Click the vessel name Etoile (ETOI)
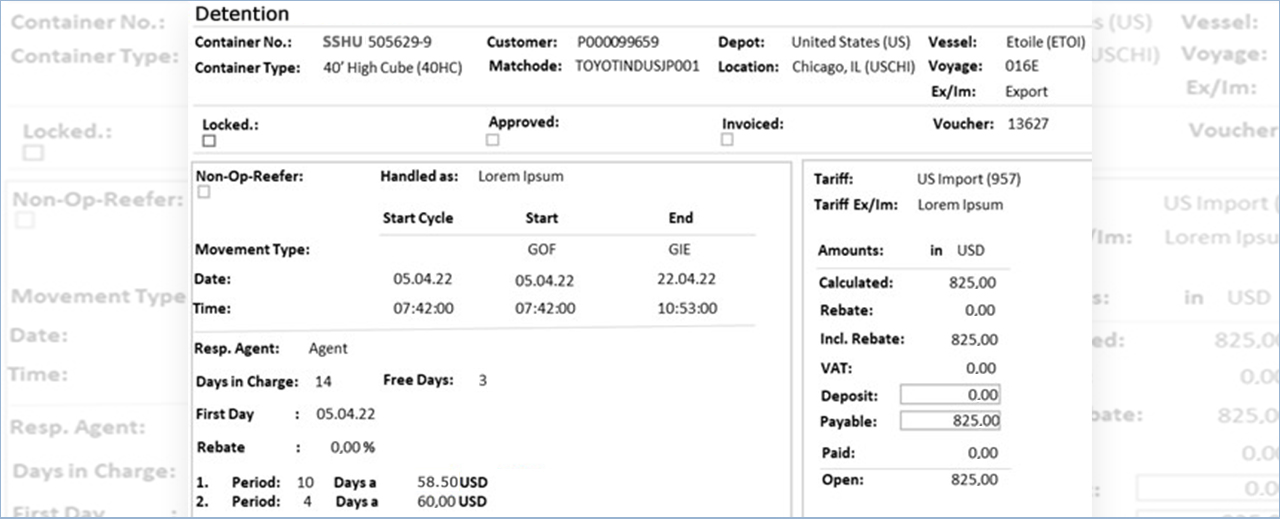Screen dimensions: 1280x519 point(1045,43)
